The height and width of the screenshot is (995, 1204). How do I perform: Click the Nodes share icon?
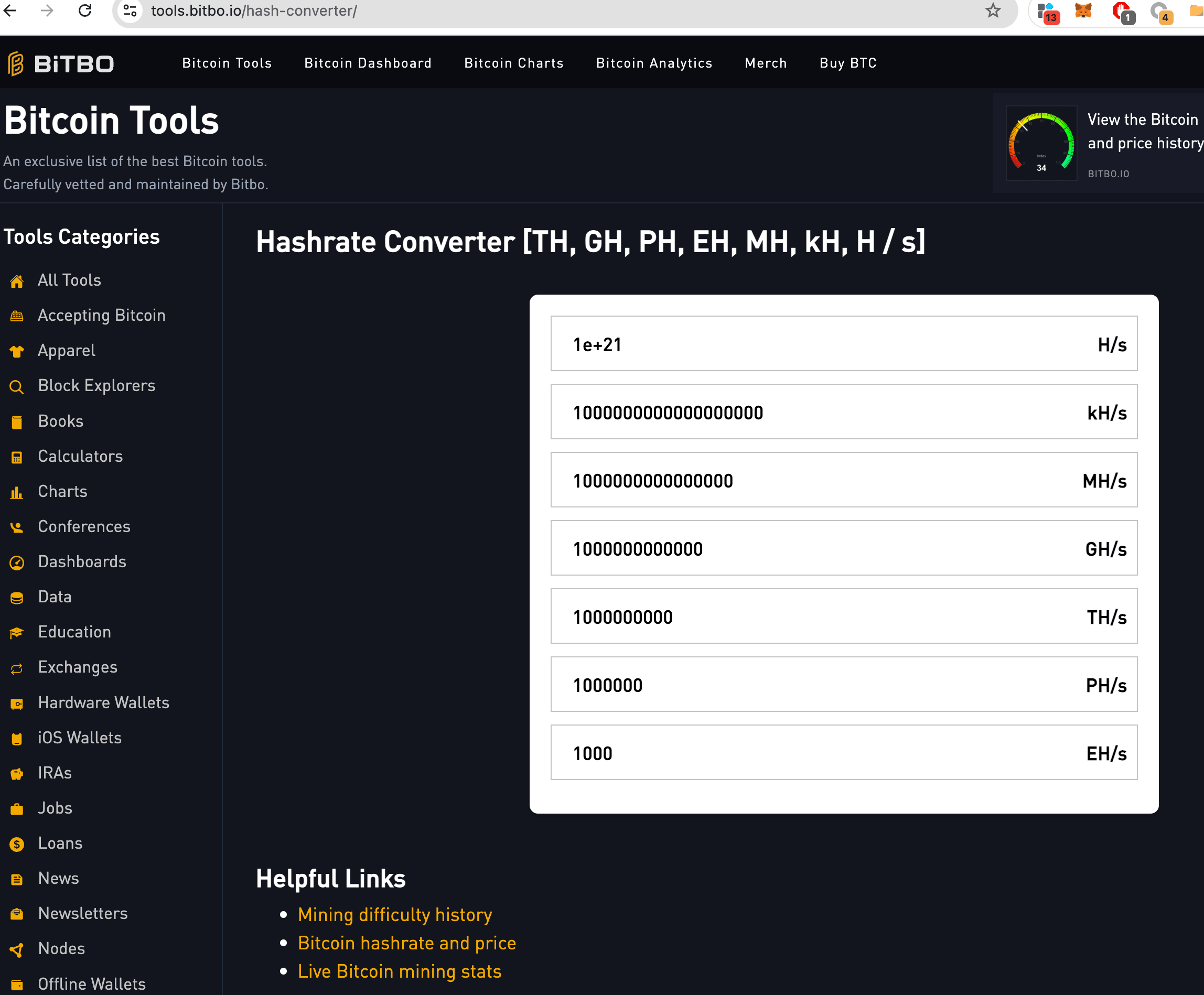17,950
